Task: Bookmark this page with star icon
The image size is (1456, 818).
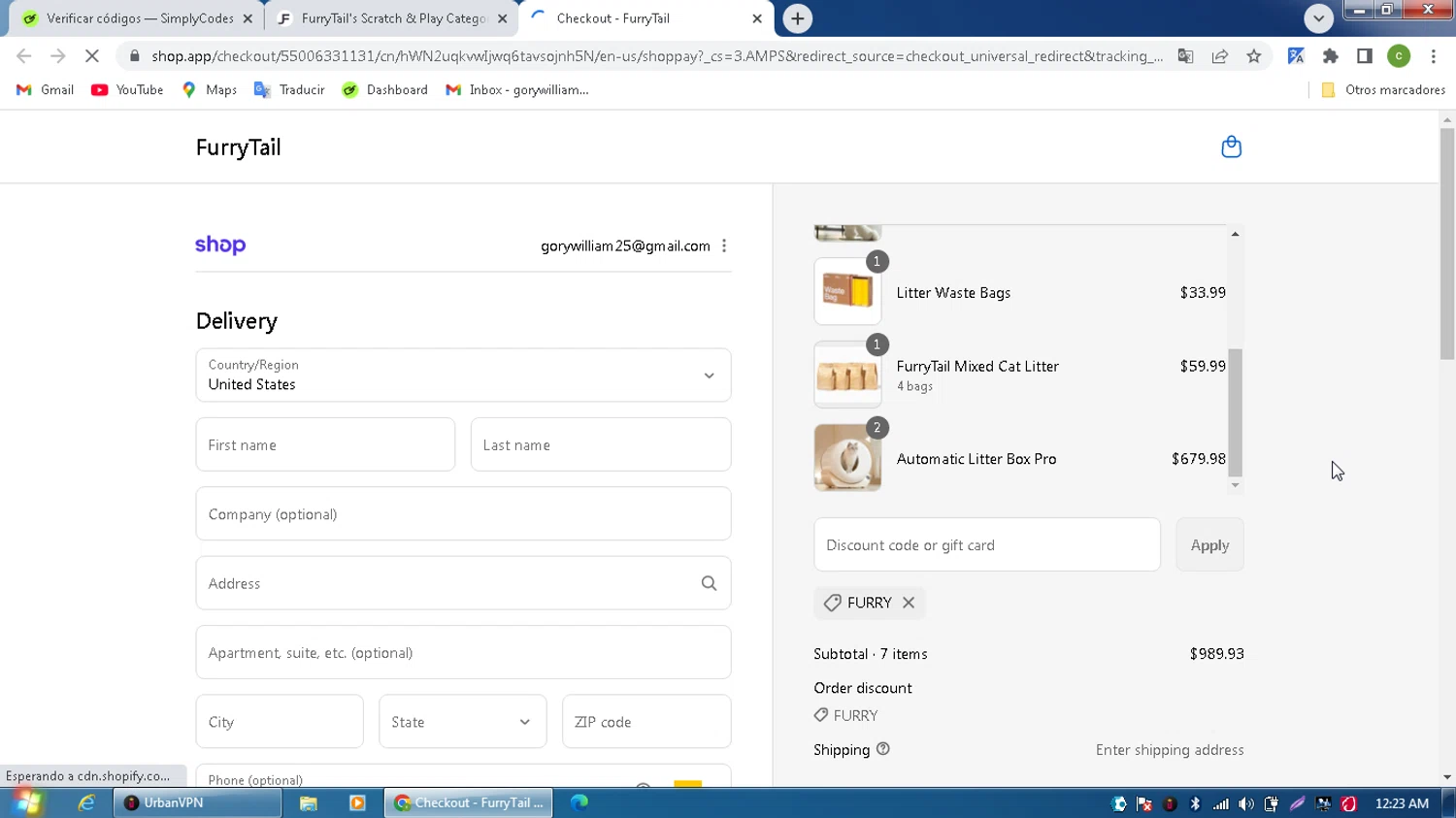Action: [1254, 56]
